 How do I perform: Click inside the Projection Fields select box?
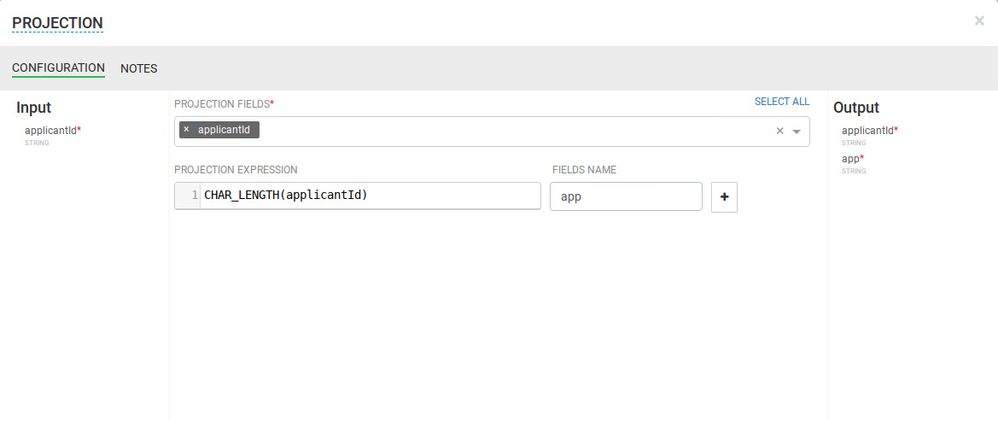tap(500, 131)
